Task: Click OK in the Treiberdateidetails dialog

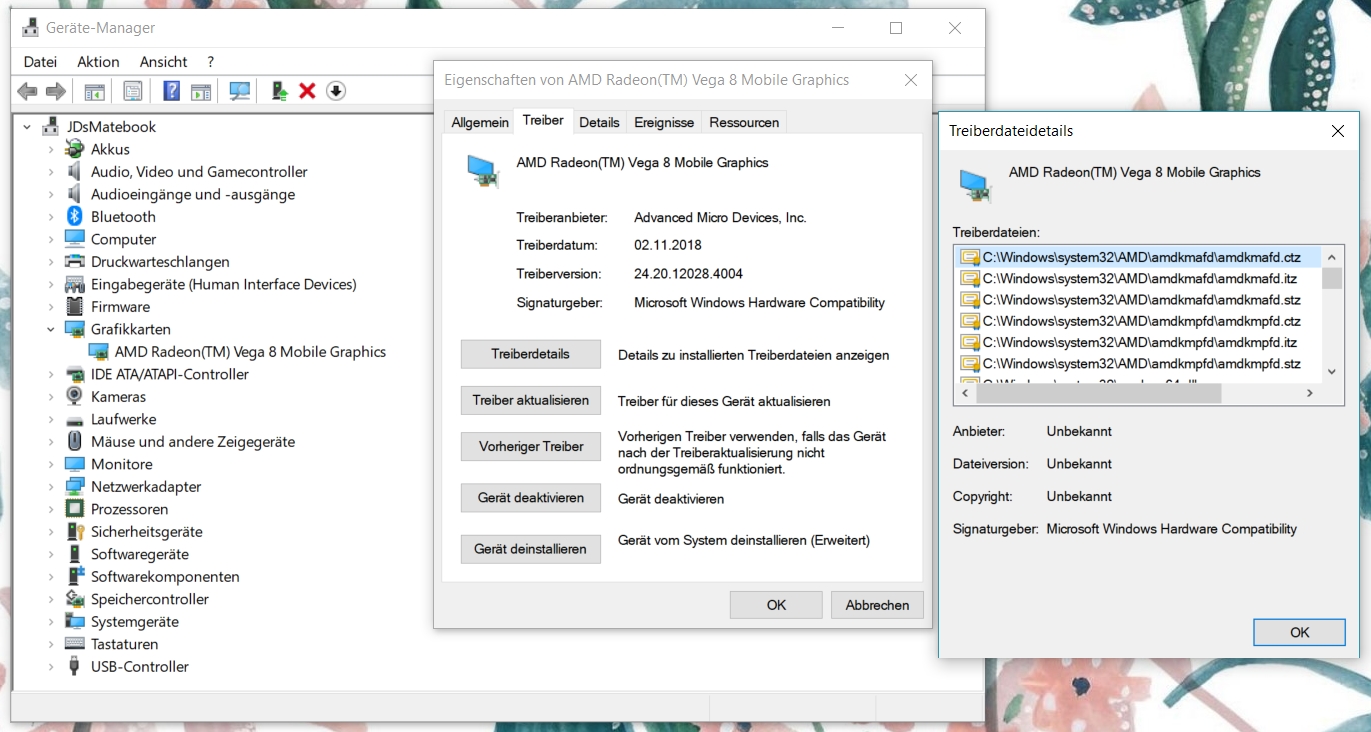Action: [x=1299, y=632]
